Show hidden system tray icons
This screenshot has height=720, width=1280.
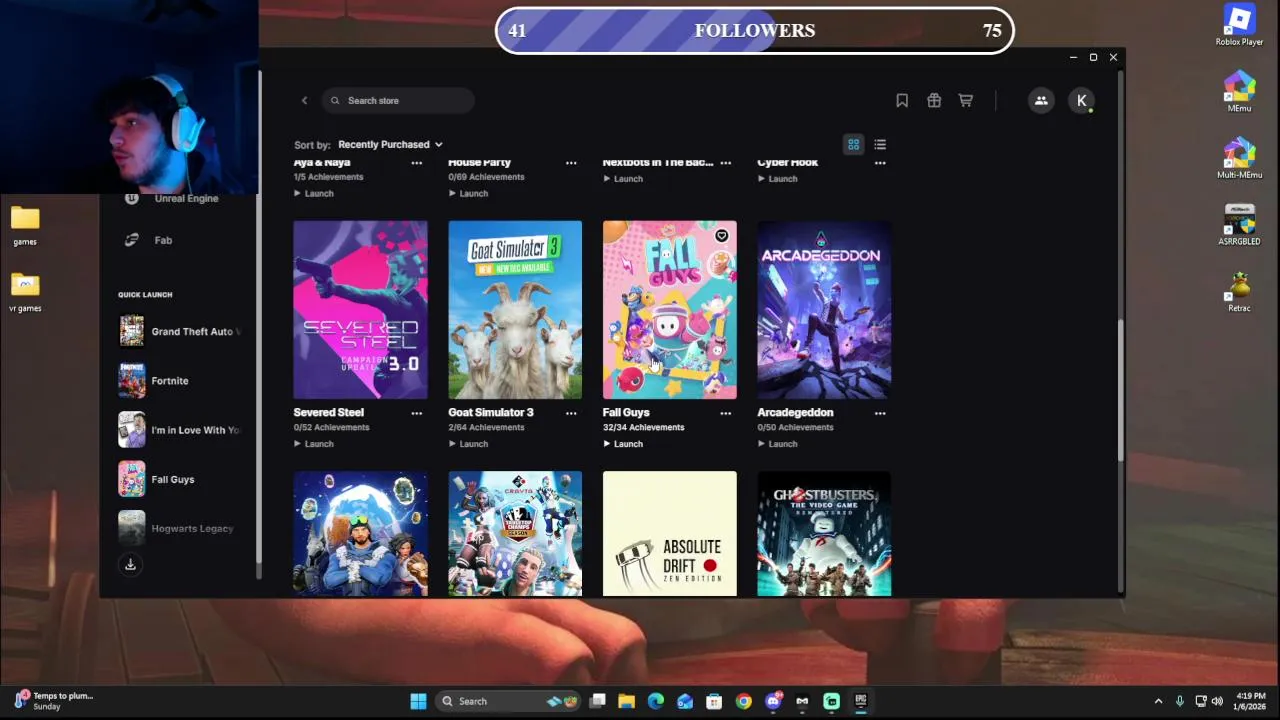[x=1158, y=701]
